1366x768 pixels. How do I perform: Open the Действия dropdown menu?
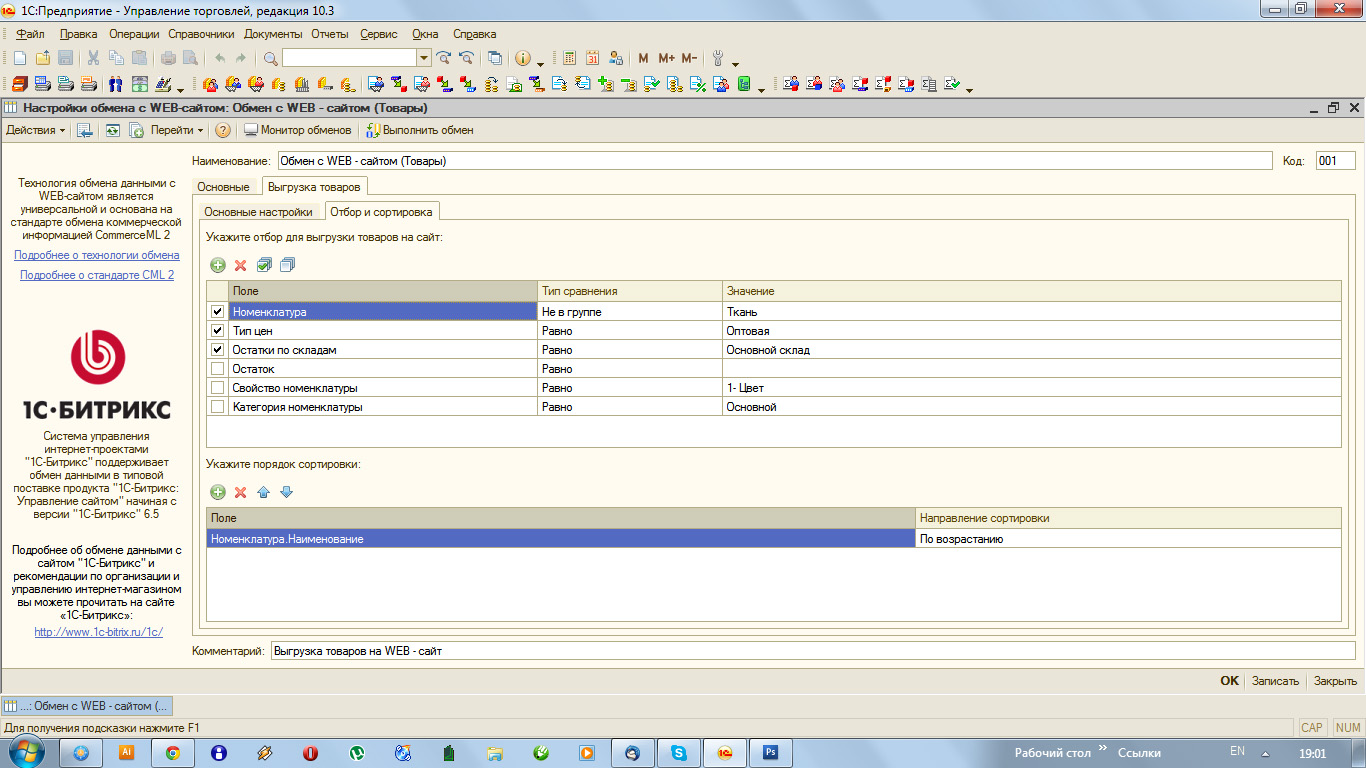[36, 130]
